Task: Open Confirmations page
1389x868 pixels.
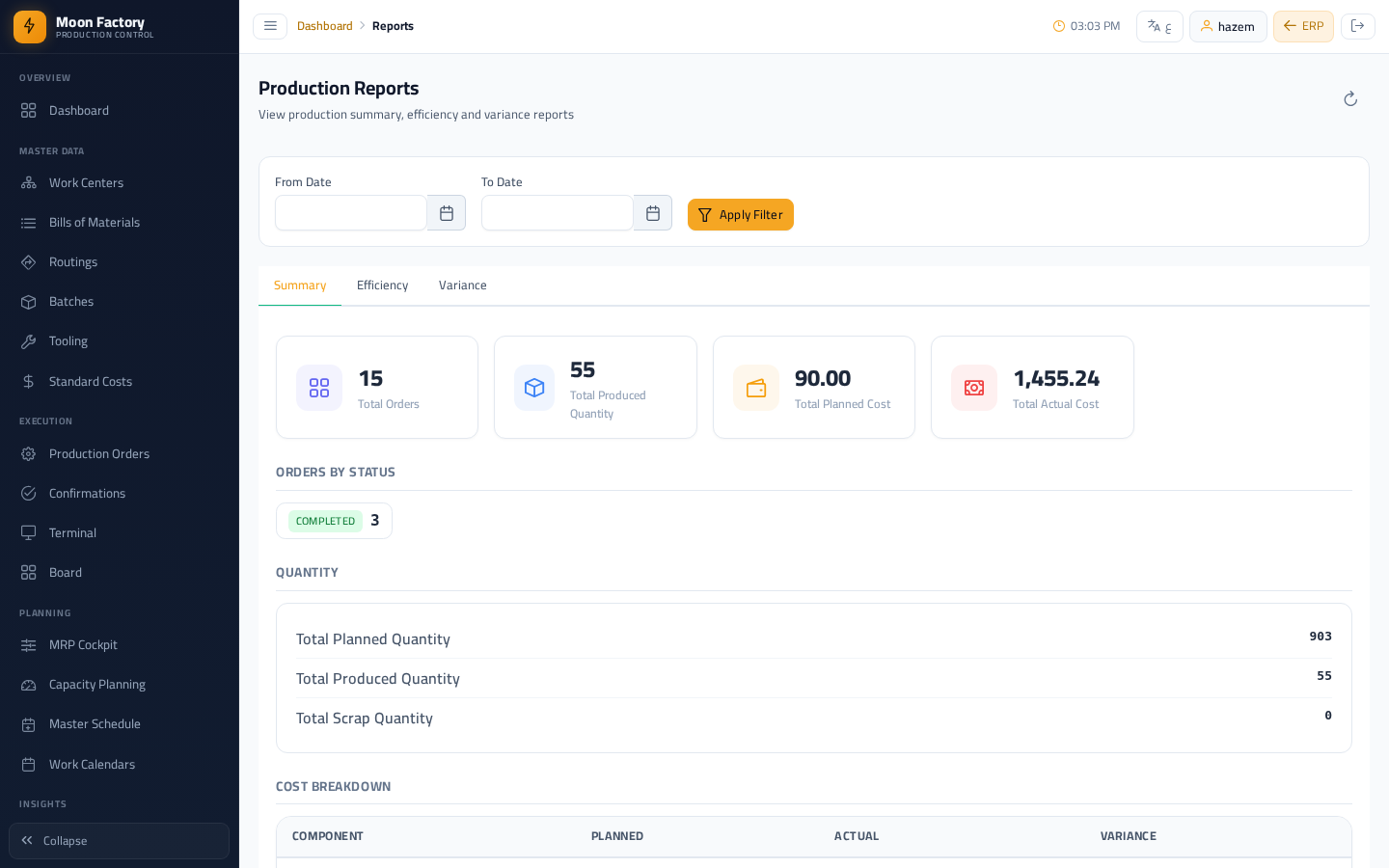Action: click(120, 493)
